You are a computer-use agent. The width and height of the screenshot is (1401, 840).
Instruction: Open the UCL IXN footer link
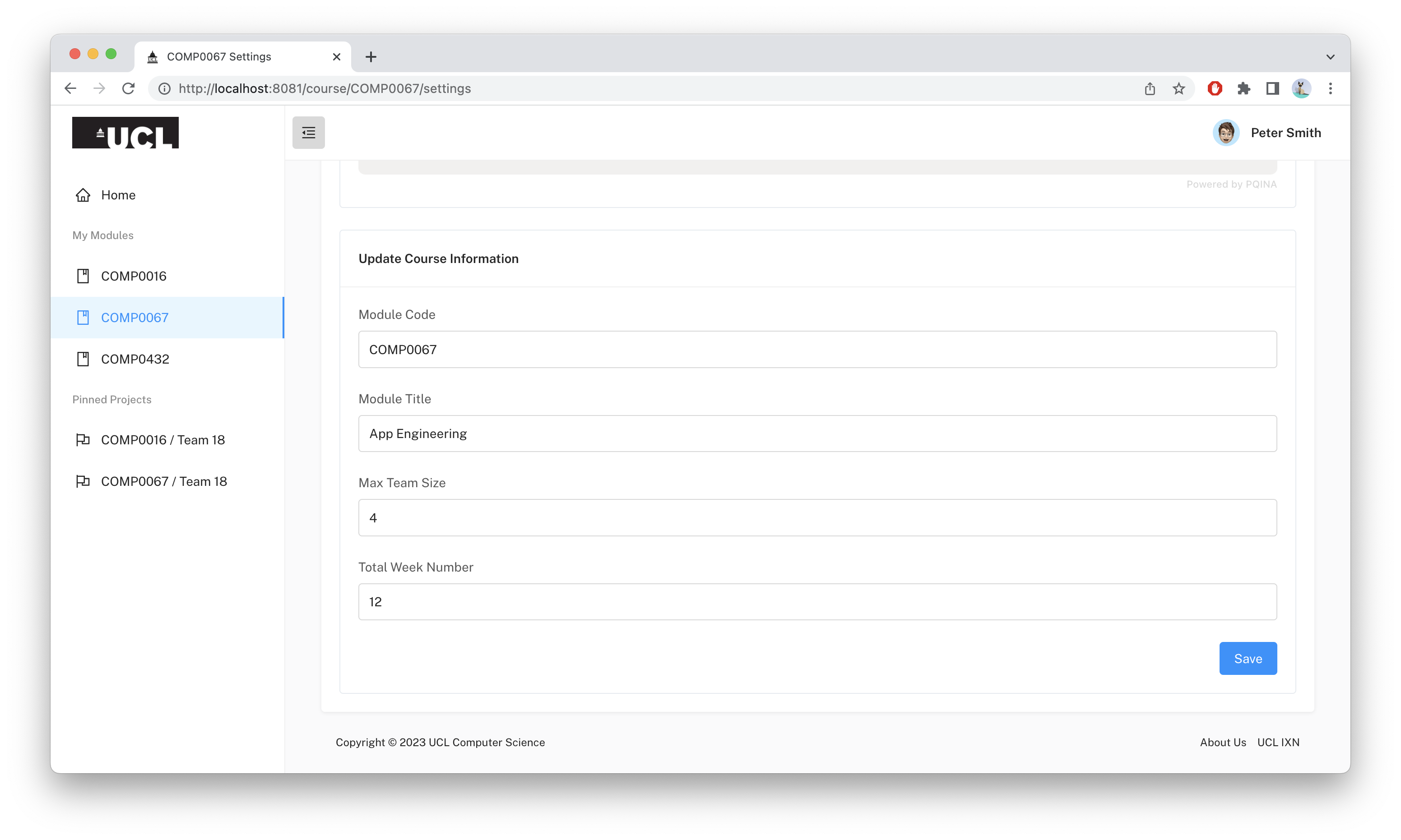click(1278, 742)
